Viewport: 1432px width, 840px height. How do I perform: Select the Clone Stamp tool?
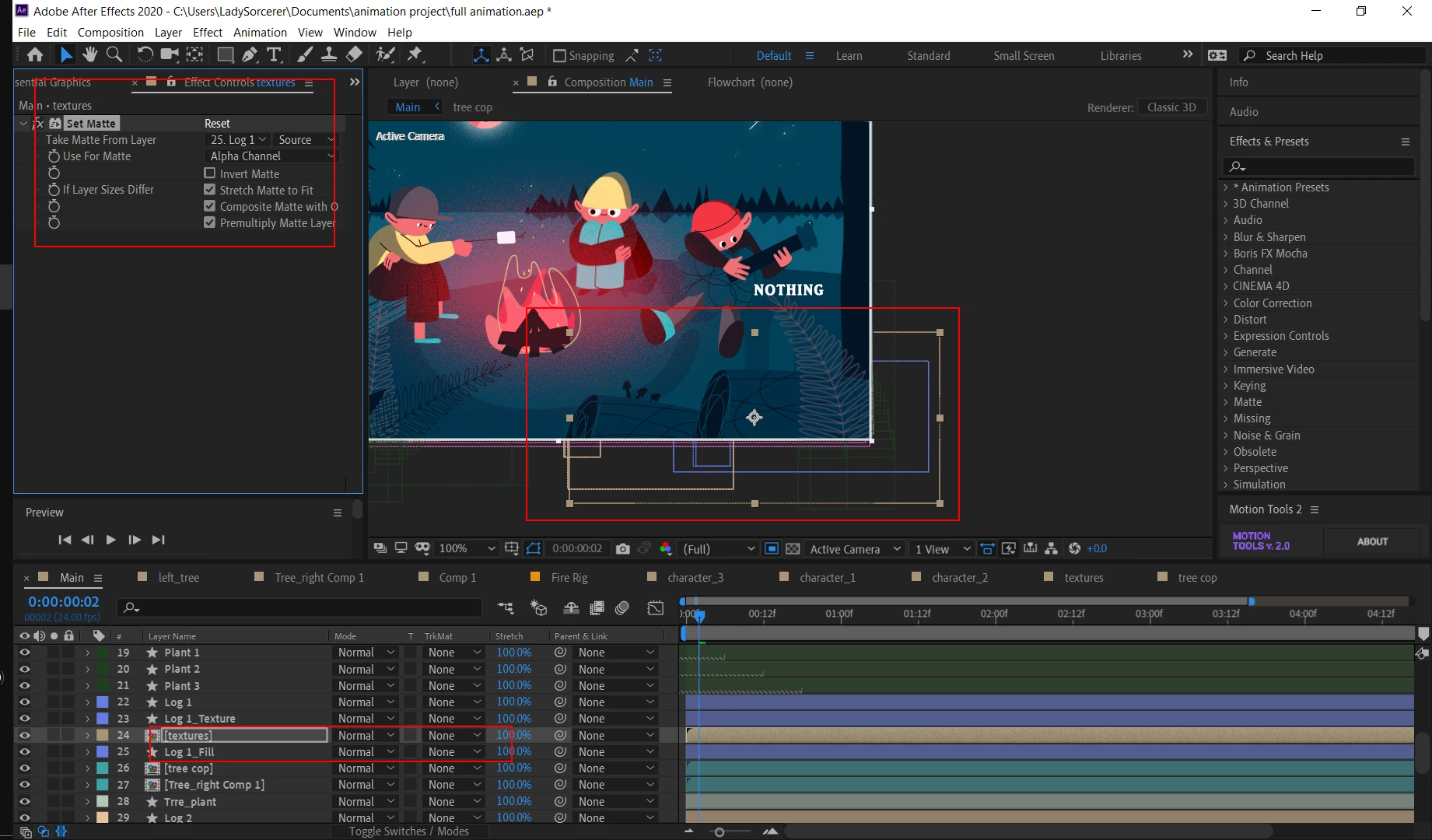(329, 54)
